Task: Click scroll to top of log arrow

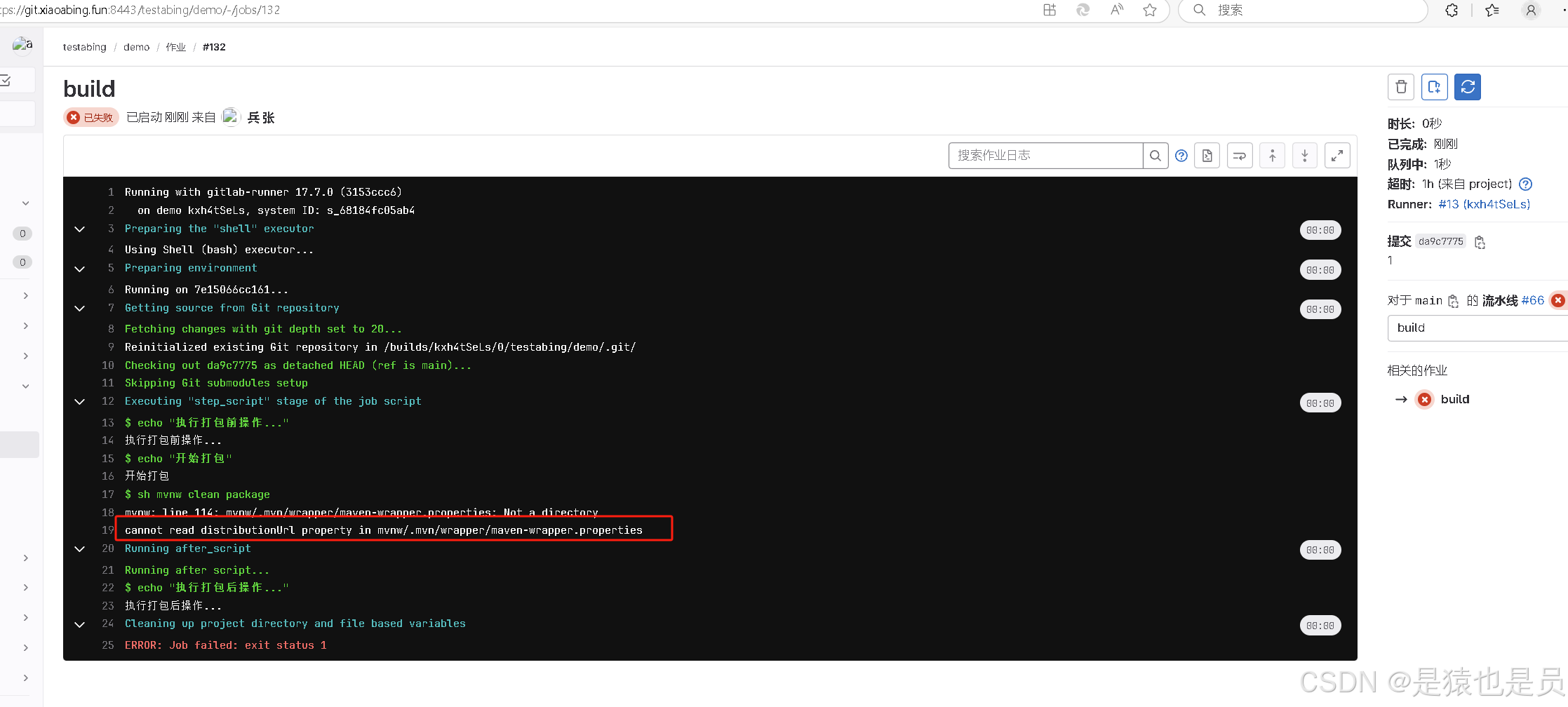Action: click(1272, 156)
